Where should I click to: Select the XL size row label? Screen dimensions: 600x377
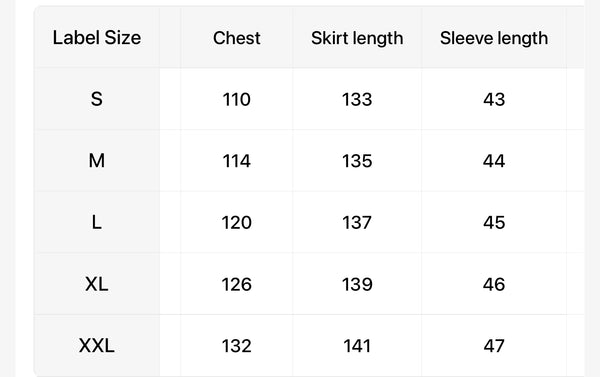click(x=97, y=284)
